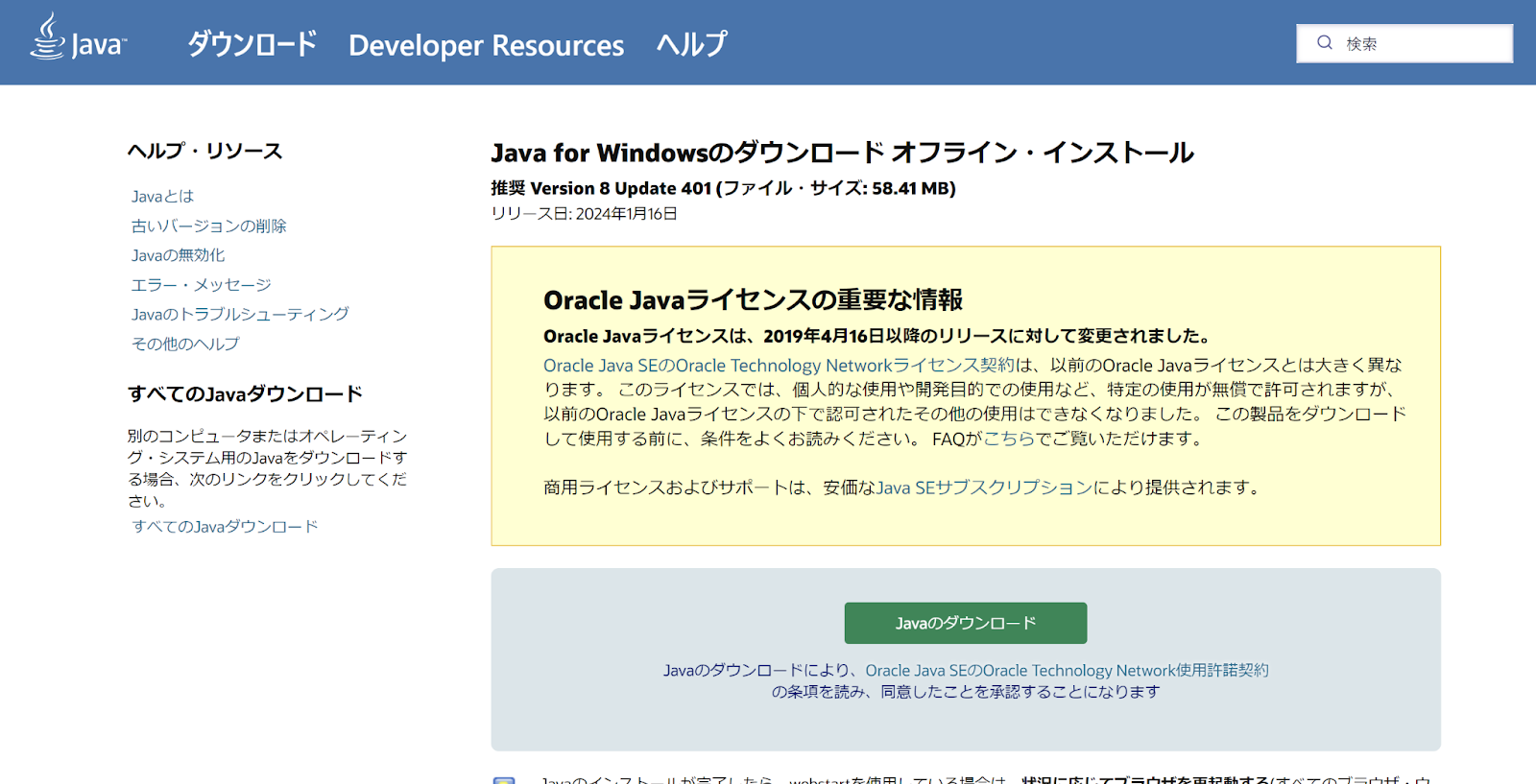Open Oracle Technology Networkライセンス契約 link in notice

coord(780,365)
